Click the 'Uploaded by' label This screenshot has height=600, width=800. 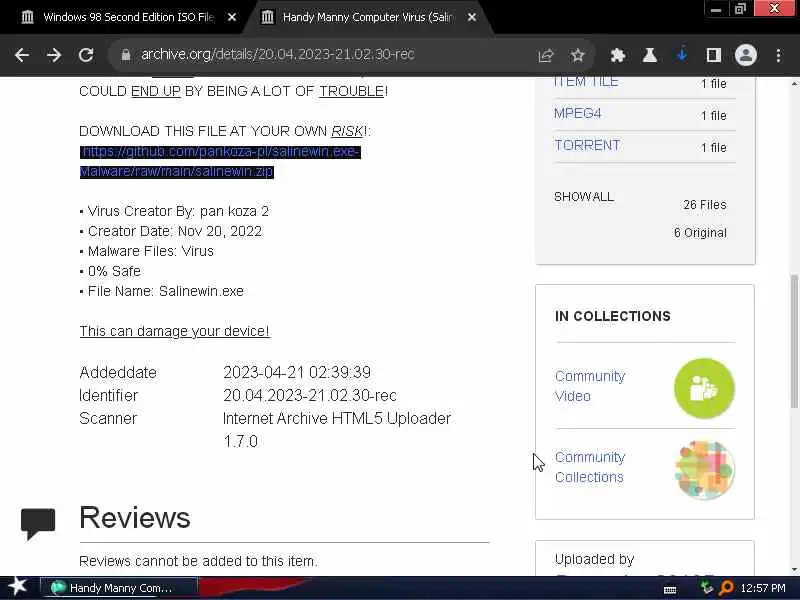pos(594,560)
